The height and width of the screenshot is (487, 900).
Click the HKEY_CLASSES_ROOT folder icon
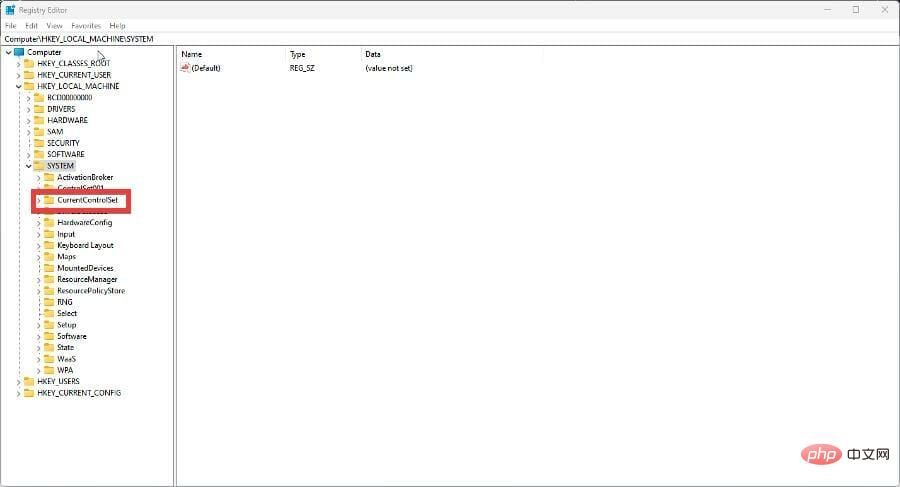click(29, 64)
